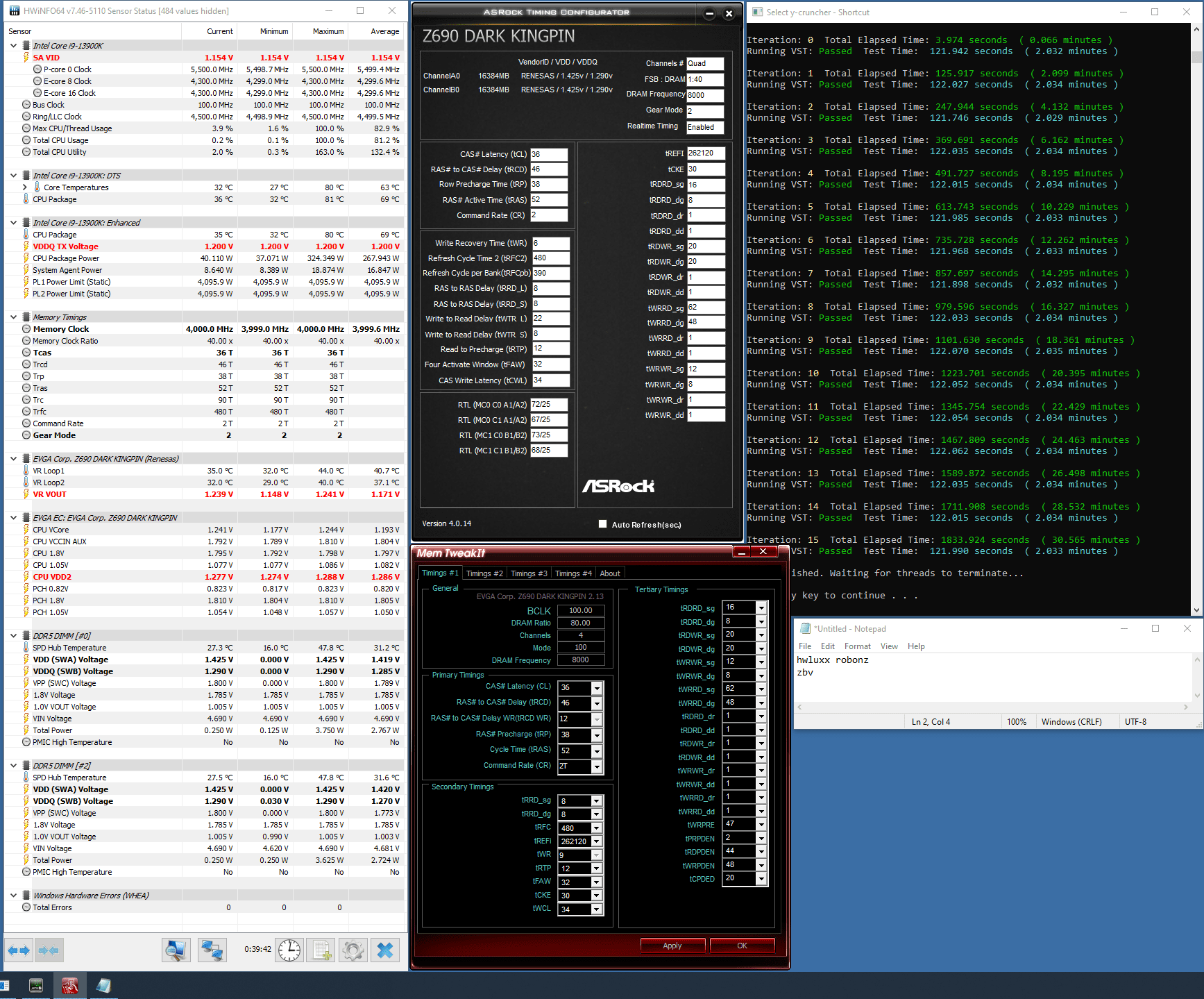Reset elapsed time with the clock icon
This screenshot has width=1204, height=999.
[289, 950]
